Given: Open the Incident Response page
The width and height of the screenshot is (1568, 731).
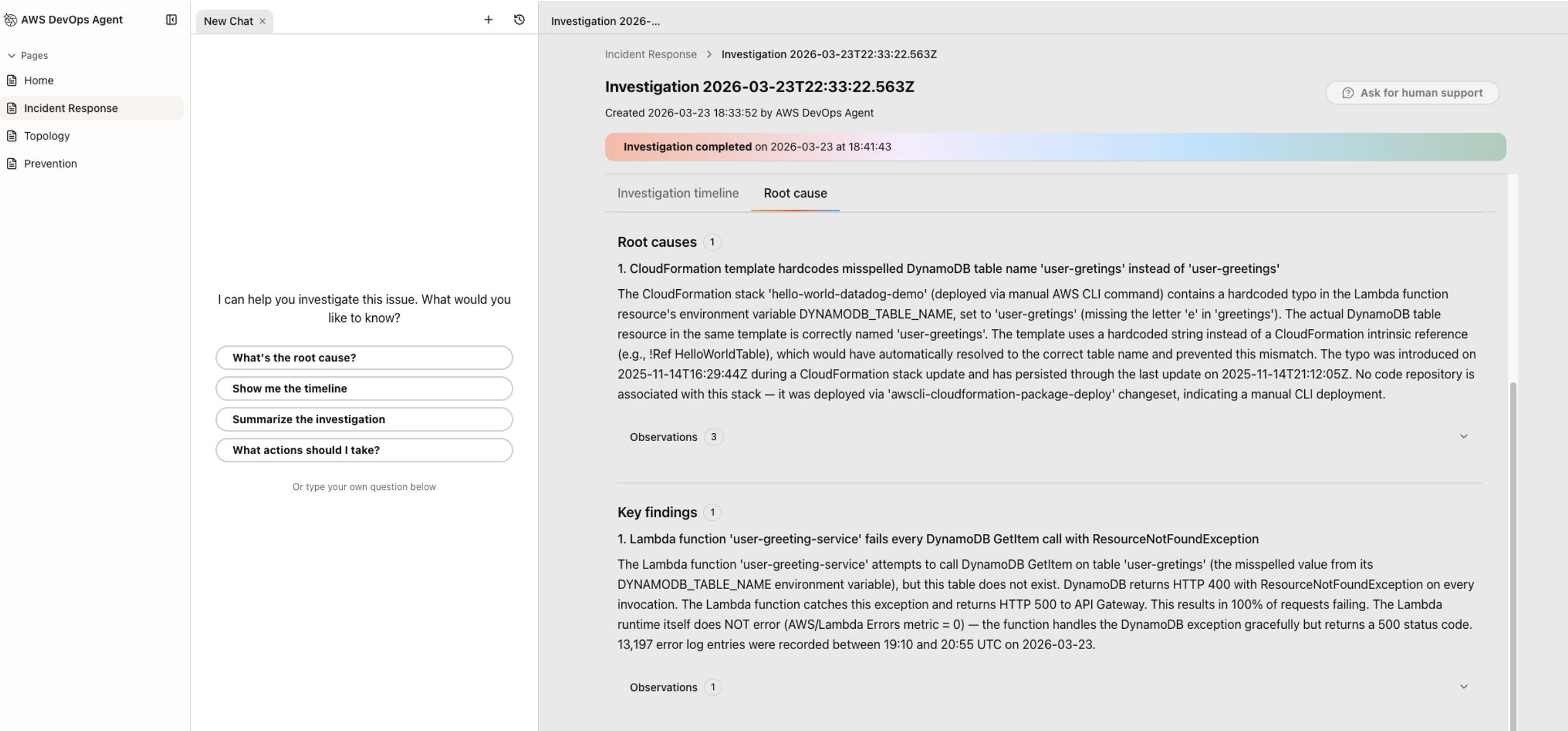Looking at the screenshot, I should (92, 108).
